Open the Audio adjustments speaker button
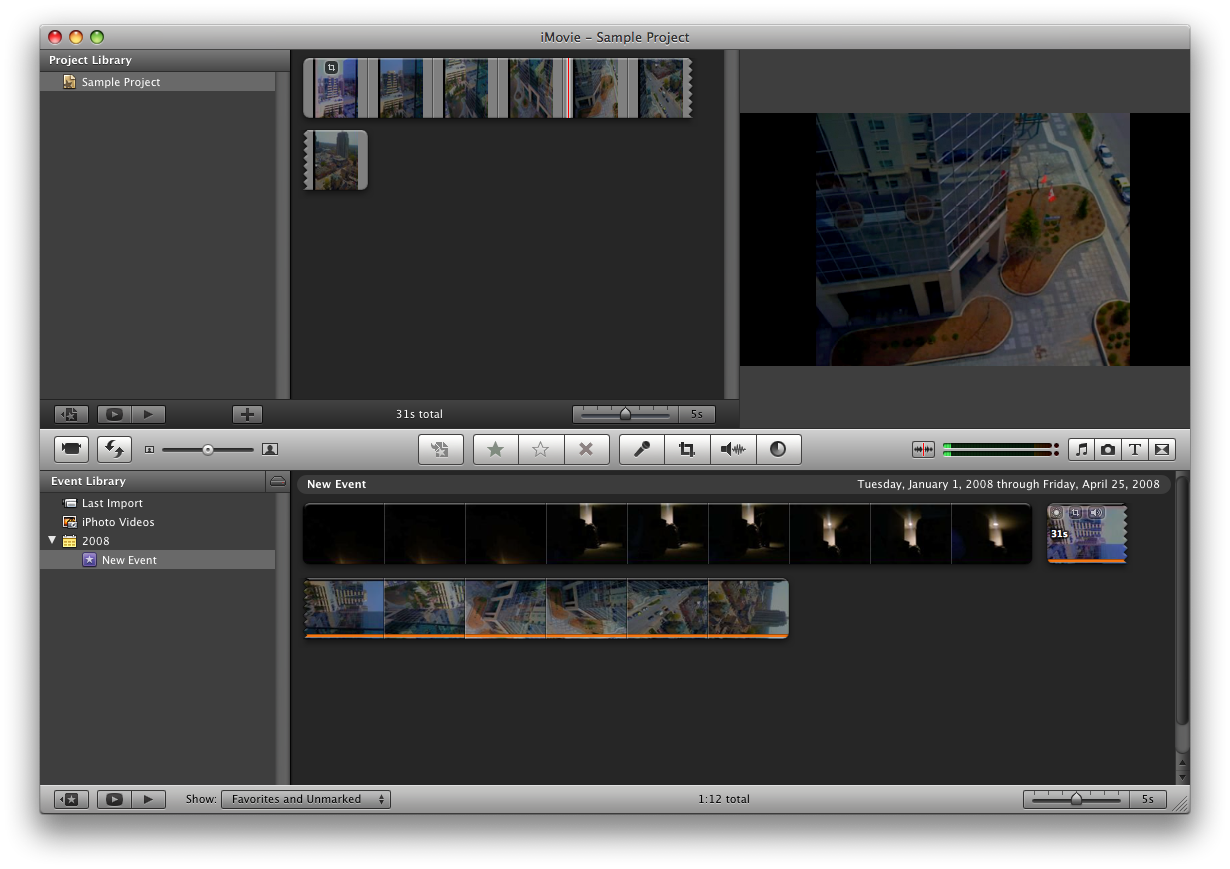 point(733,449)
